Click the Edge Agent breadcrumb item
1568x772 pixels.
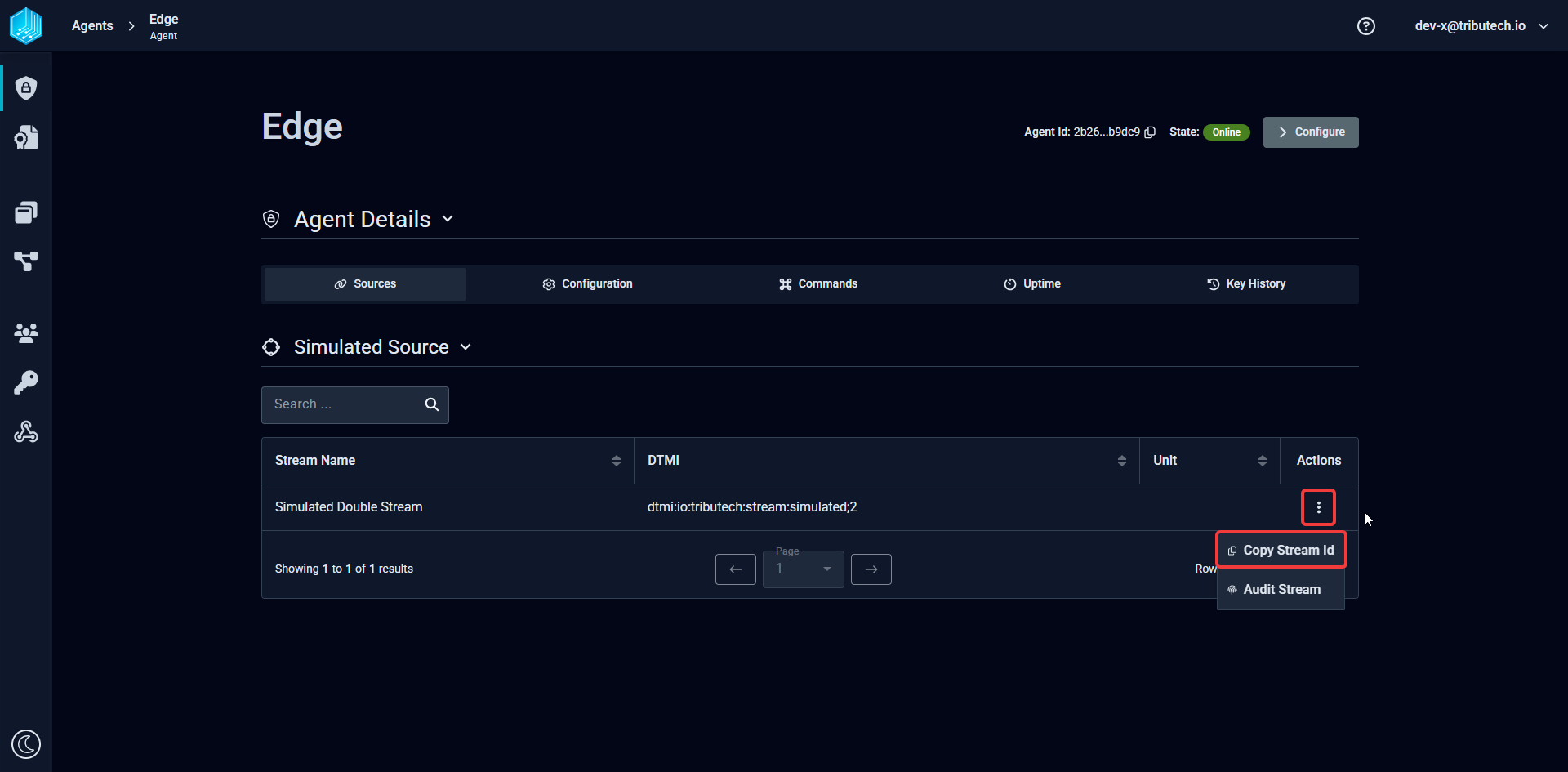[163, 26]
